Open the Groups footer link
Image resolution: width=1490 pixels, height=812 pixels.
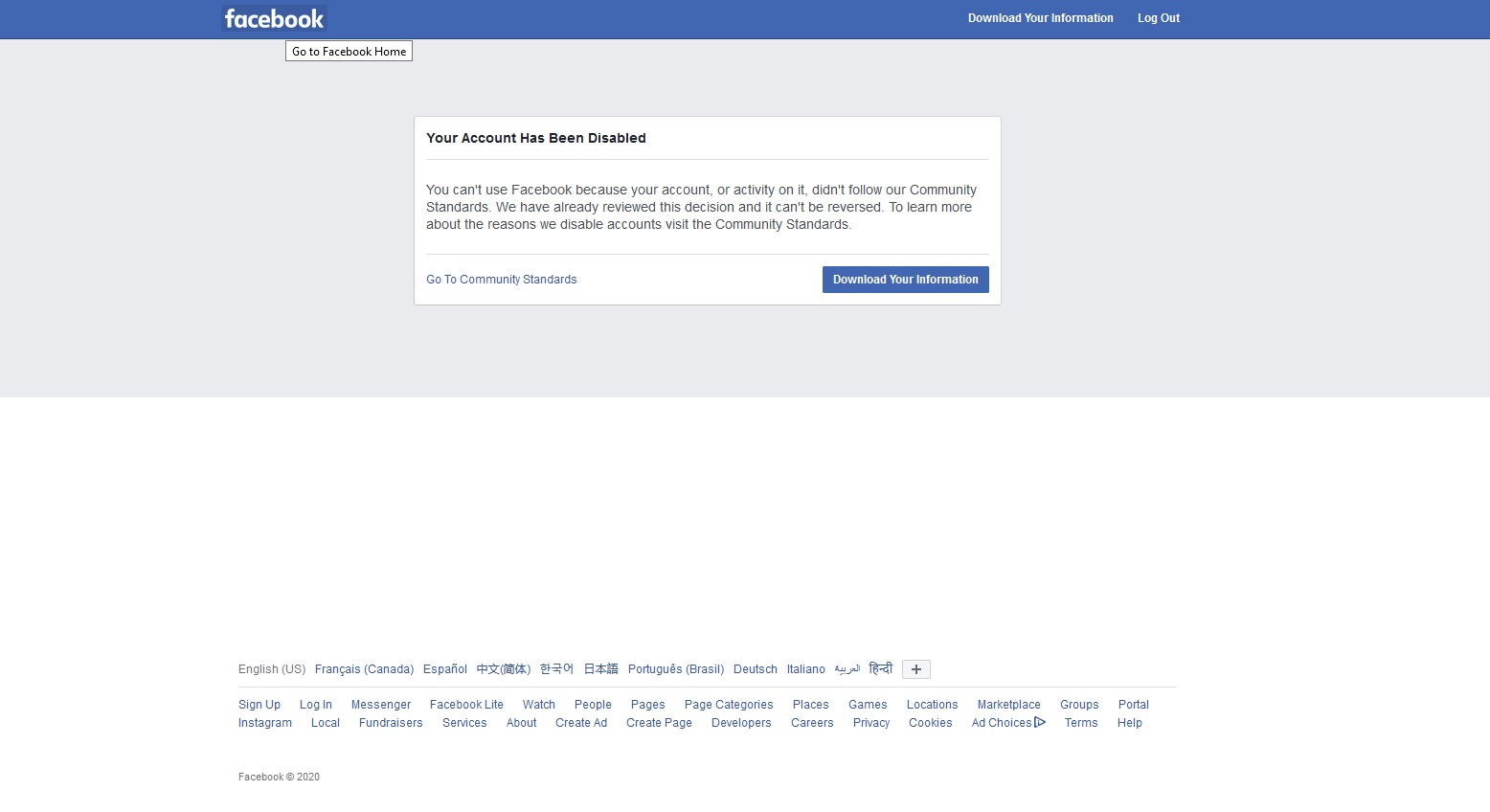click(x=1079, y=705)
